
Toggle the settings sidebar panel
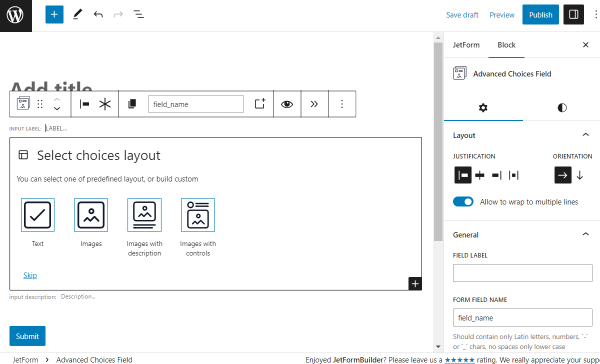tap(573, 15)
